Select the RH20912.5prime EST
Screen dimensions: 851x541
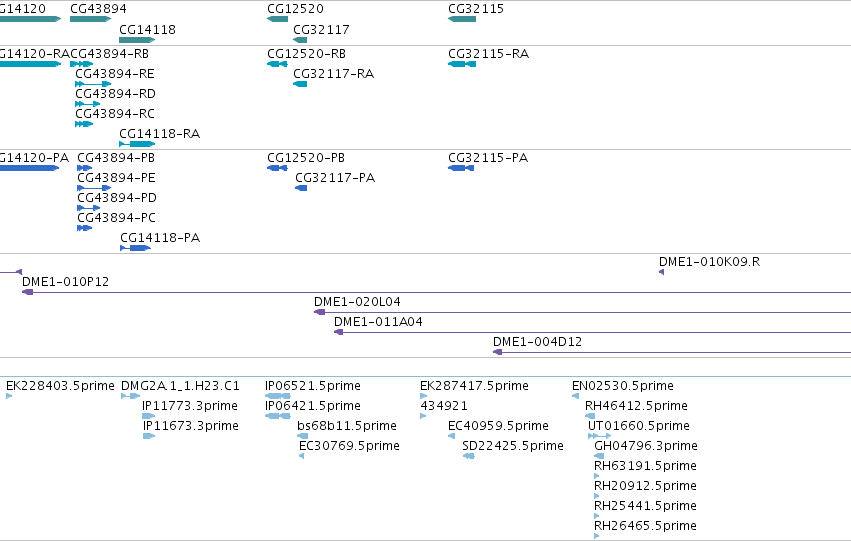(x=596, y=496)
